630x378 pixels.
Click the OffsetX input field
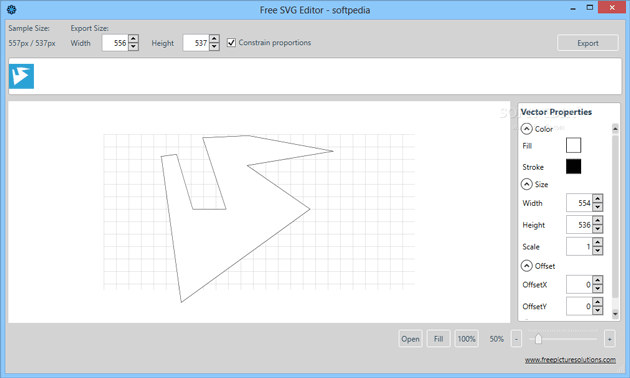[x=579, y=284]
